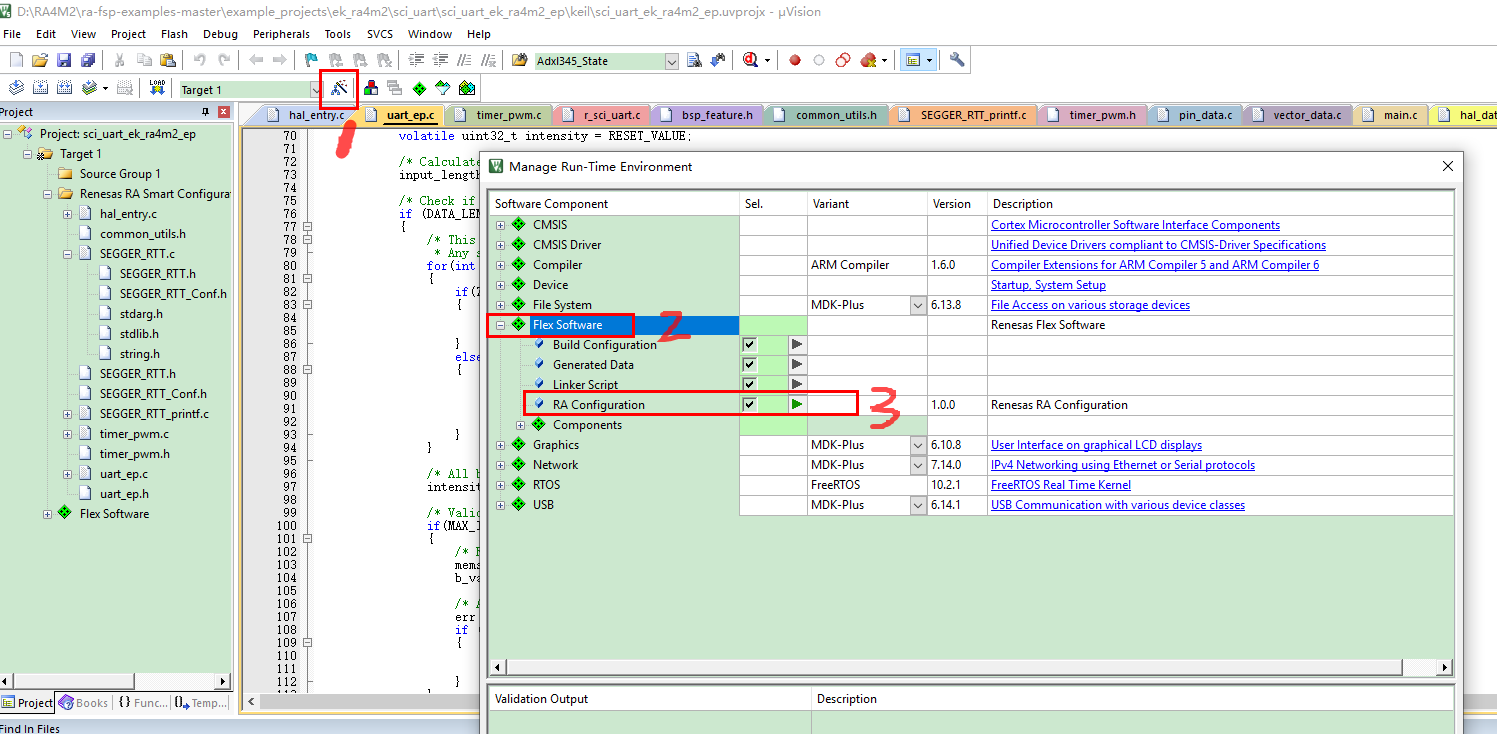The width and height of the screenshot is (1497, 734).
Task: Open USB variant dropdown
Action: [x=917, y=505]
